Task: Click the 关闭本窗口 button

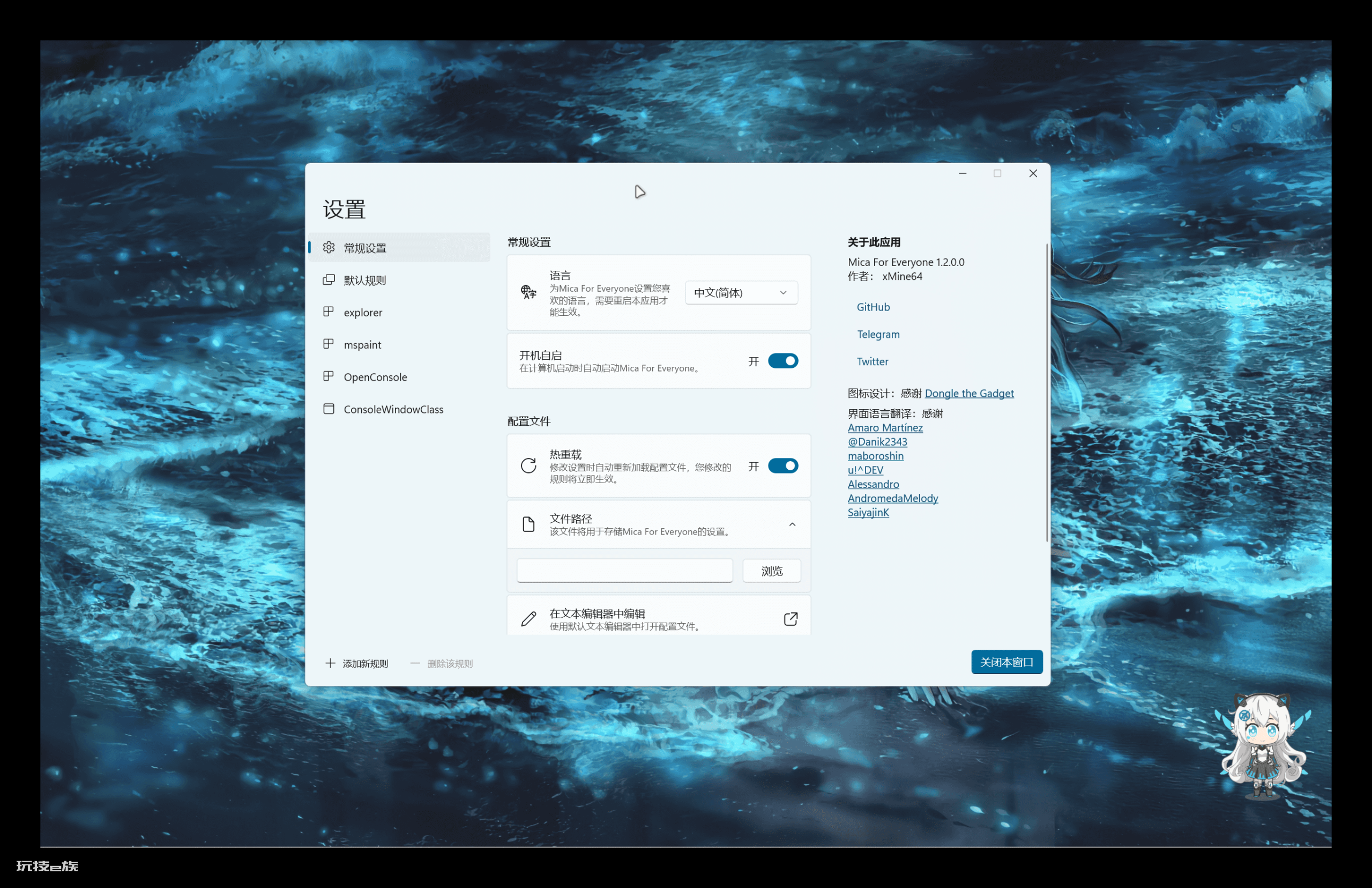Action: [x=1006, y=662]
